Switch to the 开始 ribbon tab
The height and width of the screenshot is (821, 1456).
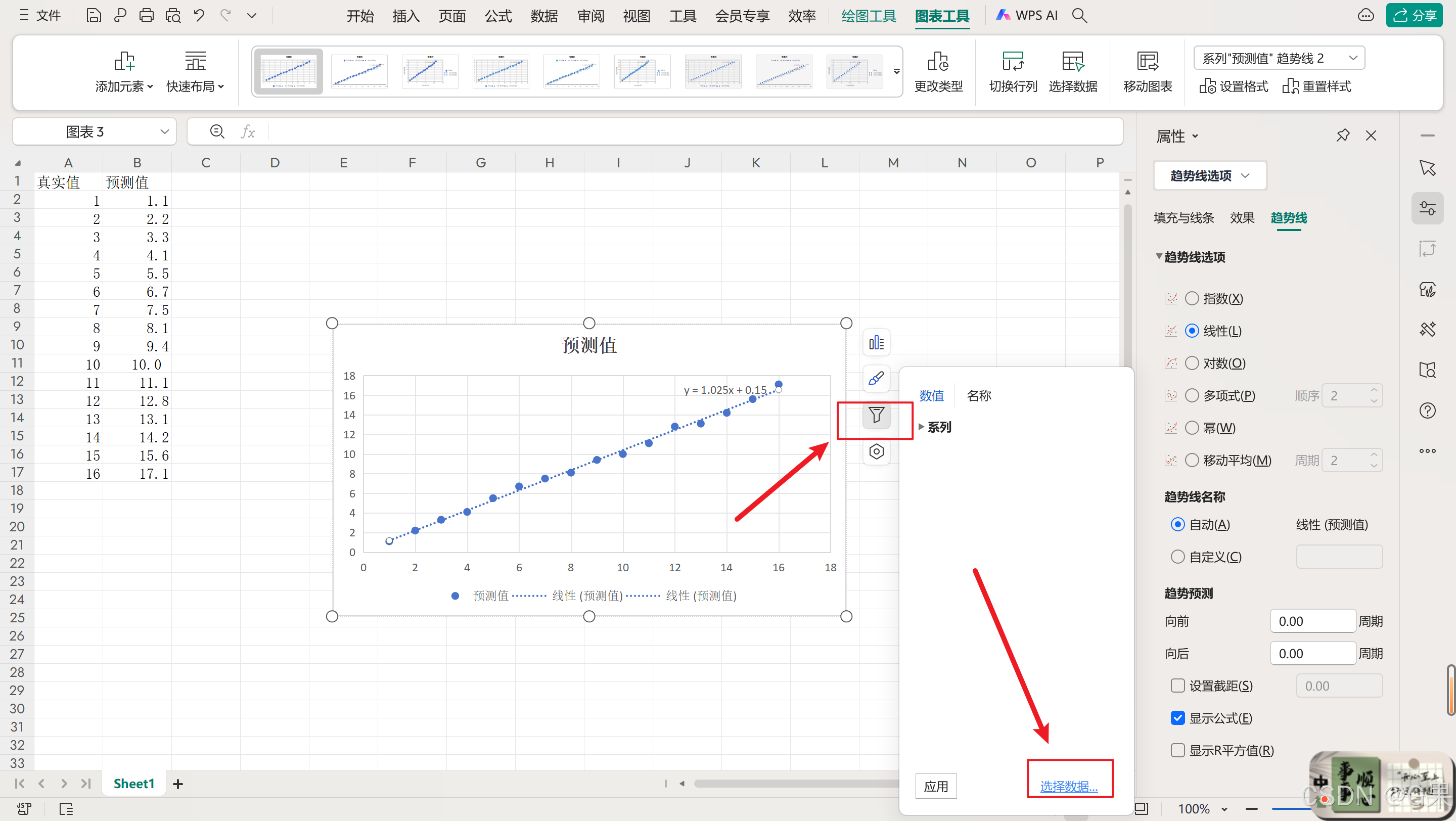click(x=360, y=16)
